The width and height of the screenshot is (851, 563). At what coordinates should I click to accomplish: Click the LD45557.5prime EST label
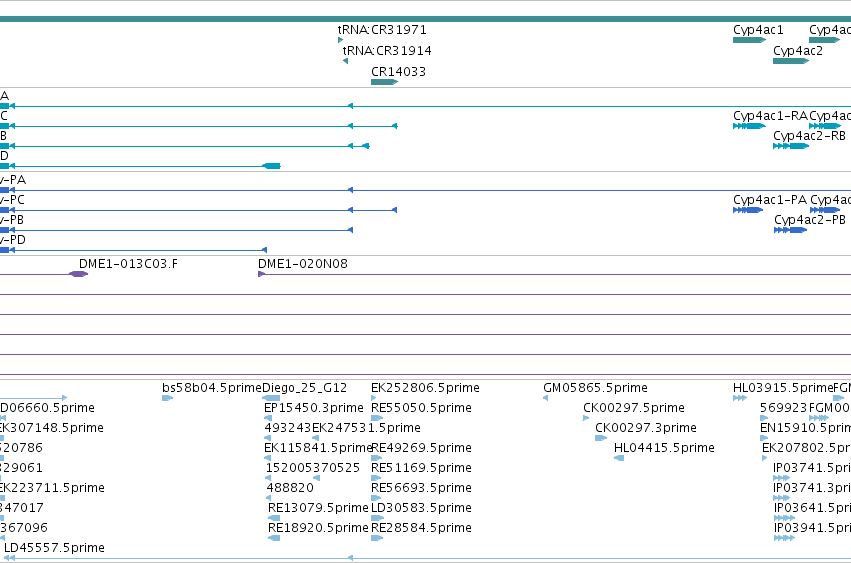pyautogui.click(x=54, y=548)
